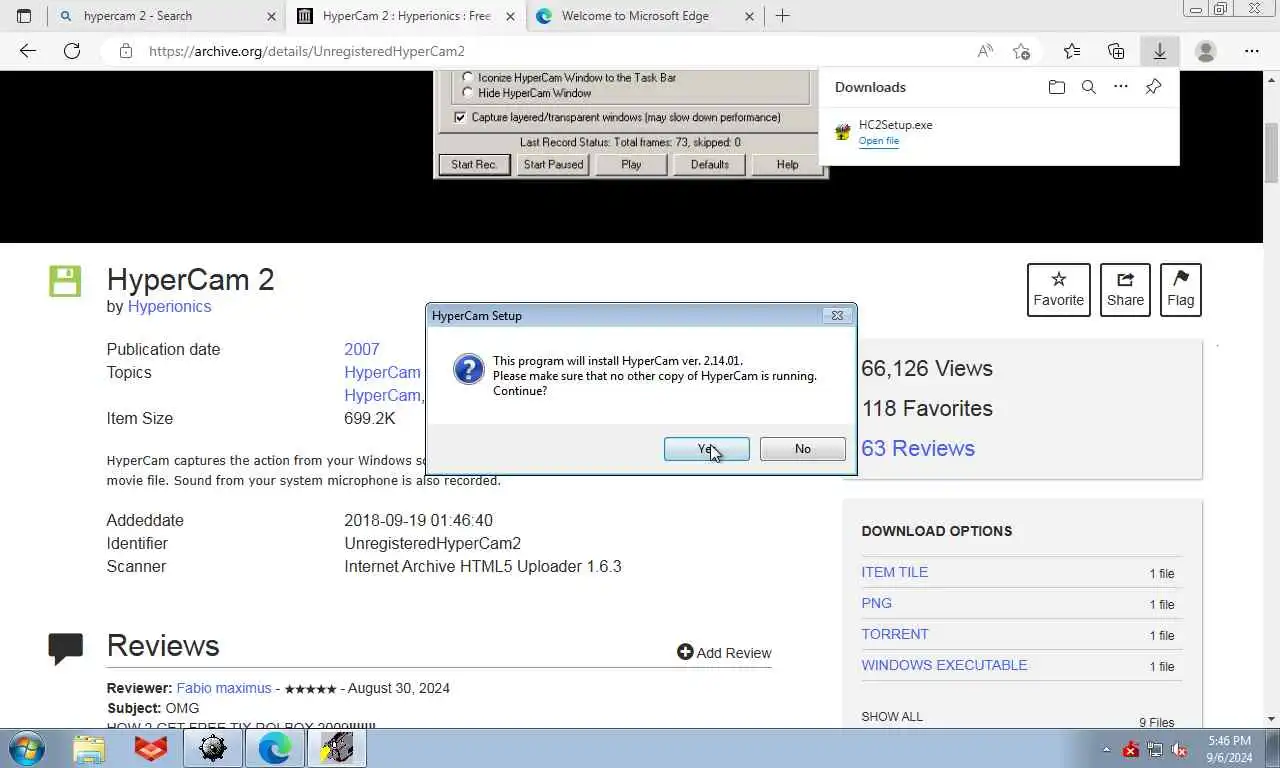1280x768 pixels.
Task: Toggle the Downloads toolbar button
Action: tap(1160, 51)
